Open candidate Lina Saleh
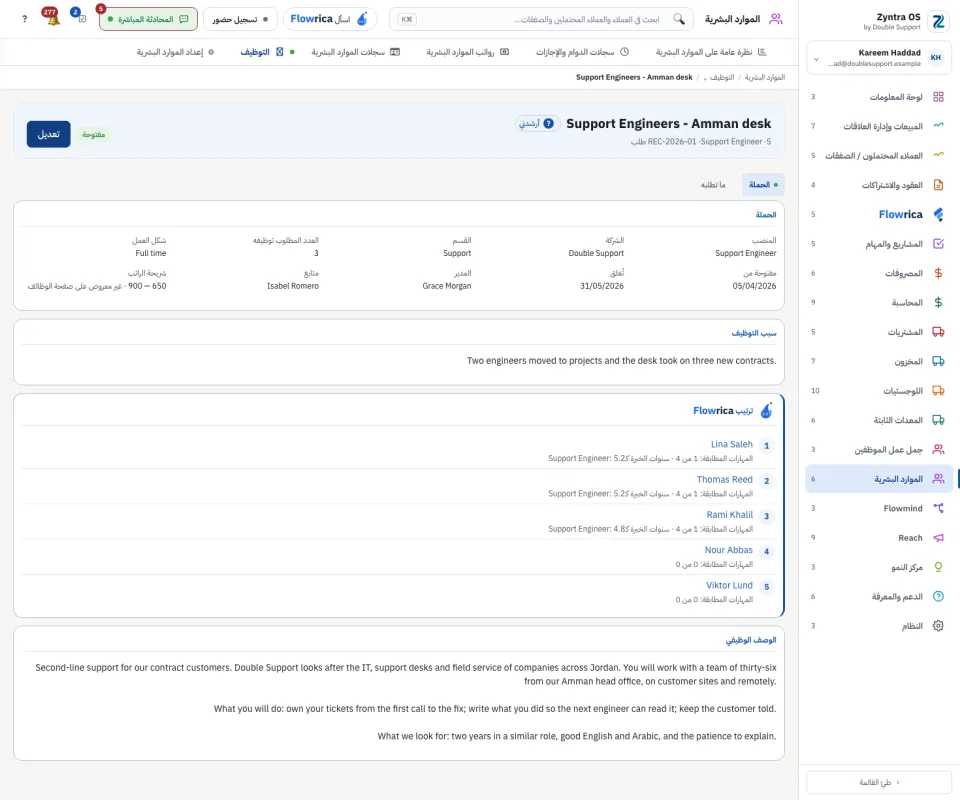The width and height of the screenshot is (960, 800). point(732,444)
